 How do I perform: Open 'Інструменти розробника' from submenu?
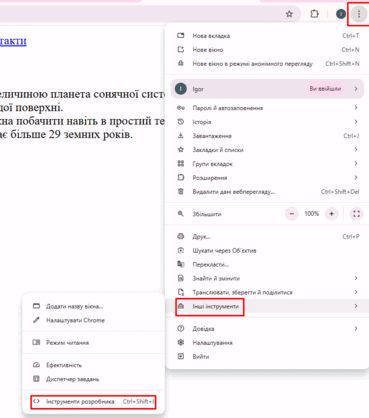click(x=93, y=401)
